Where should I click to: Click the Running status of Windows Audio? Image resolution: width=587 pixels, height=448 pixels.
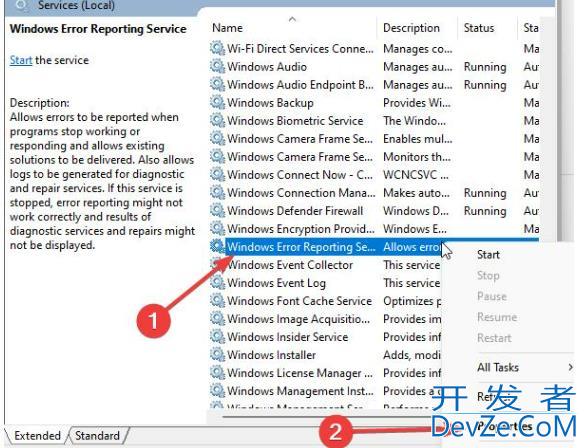[x=485, y=67]
